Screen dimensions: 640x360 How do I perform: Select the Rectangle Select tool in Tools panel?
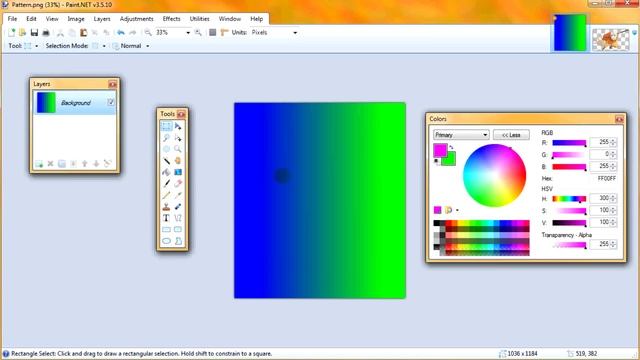click(166, 126)
